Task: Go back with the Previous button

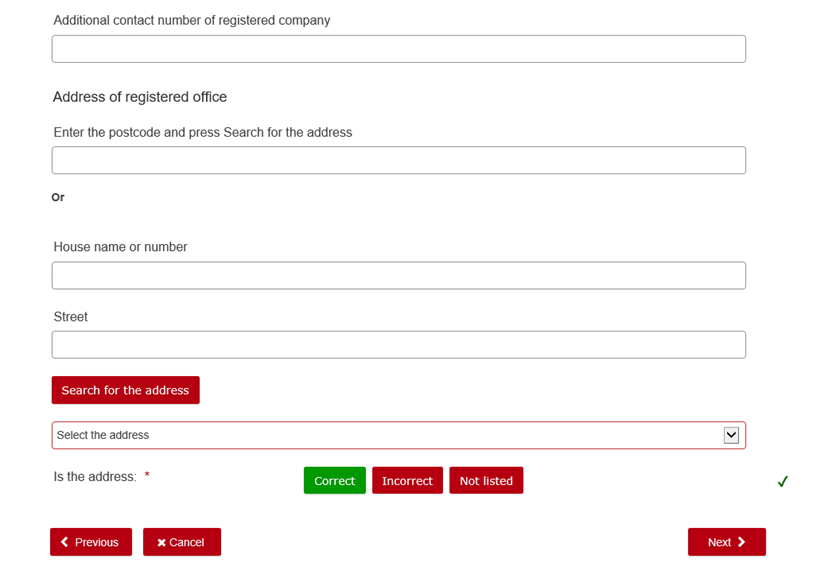Action: 91,542
